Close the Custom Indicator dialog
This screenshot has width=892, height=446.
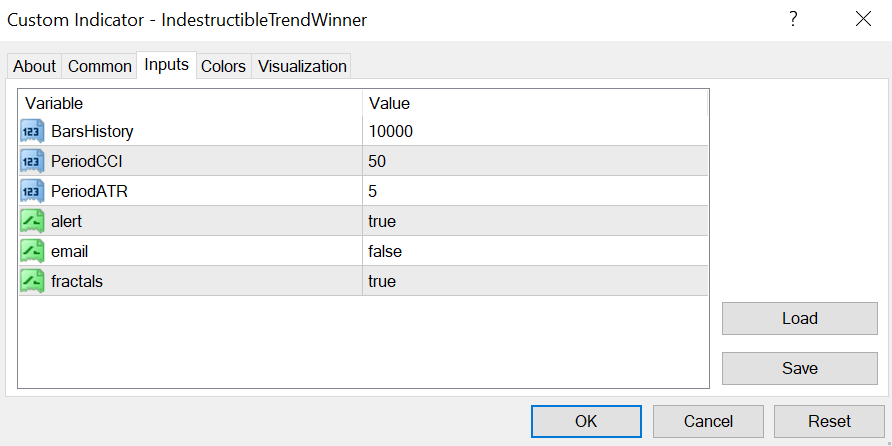tap(863, 19)
